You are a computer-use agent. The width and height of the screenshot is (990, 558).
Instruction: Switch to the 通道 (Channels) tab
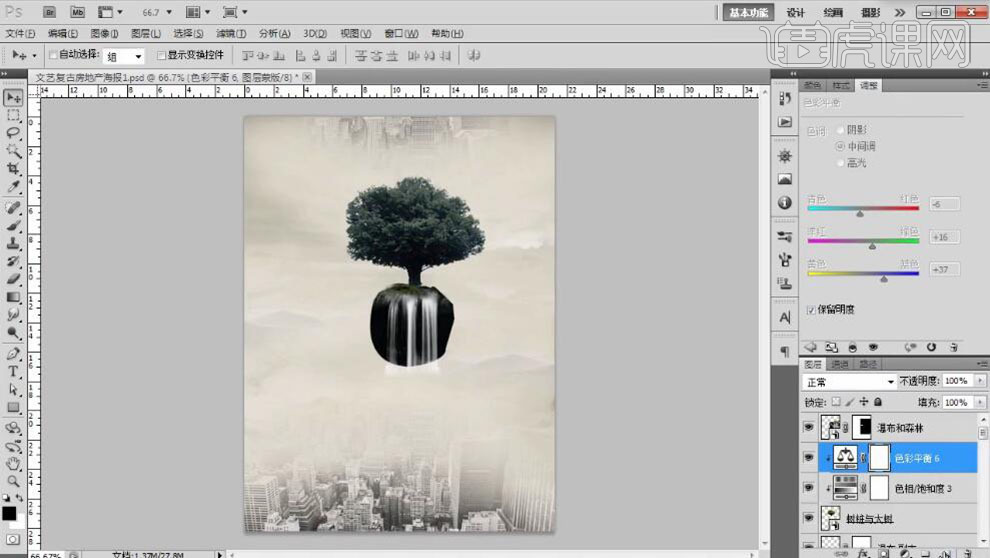click(x=840, y=364)
